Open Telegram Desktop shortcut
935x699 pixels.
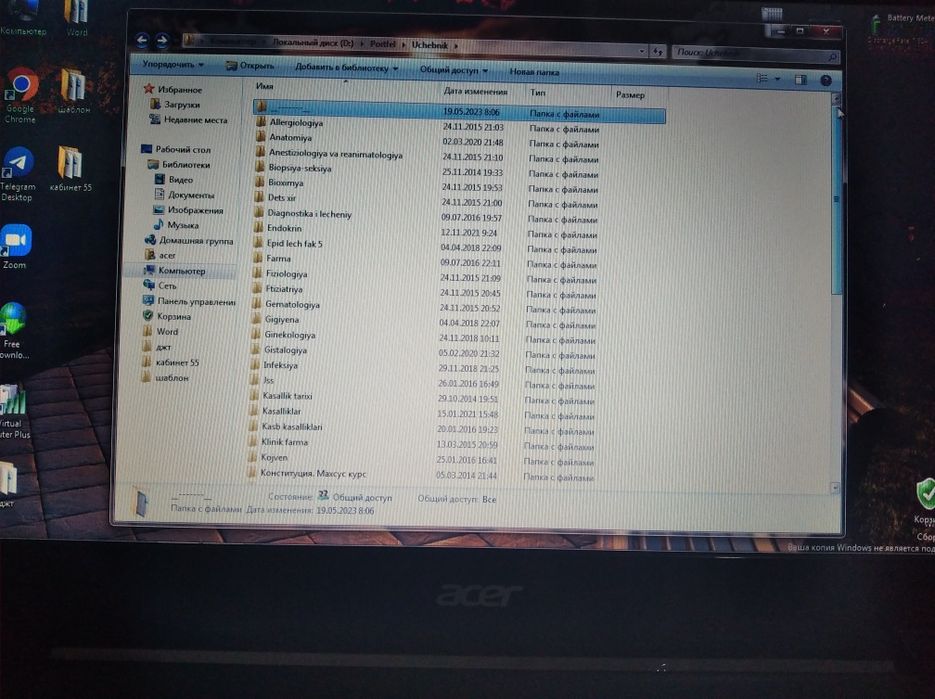18,174
